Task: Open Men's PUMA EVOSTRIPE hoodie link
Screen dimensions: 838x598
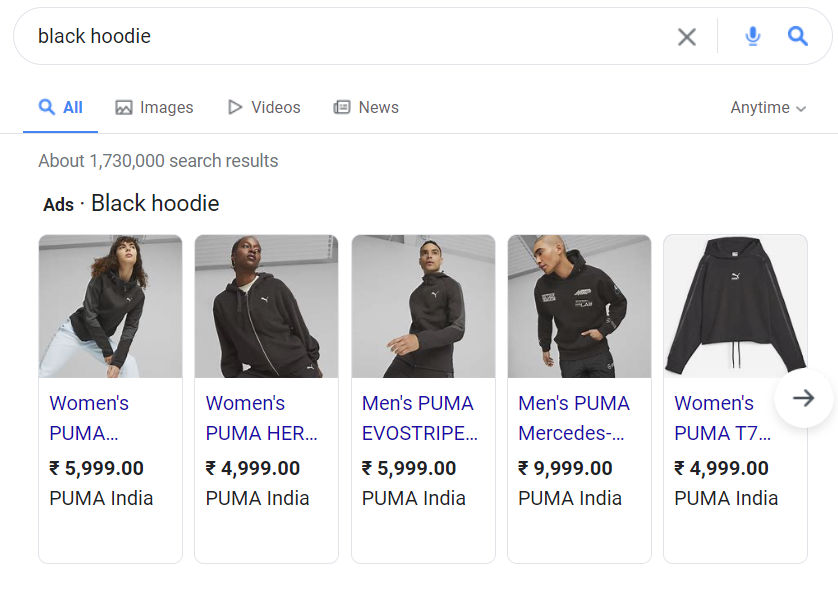Action: tap(420, 418)
